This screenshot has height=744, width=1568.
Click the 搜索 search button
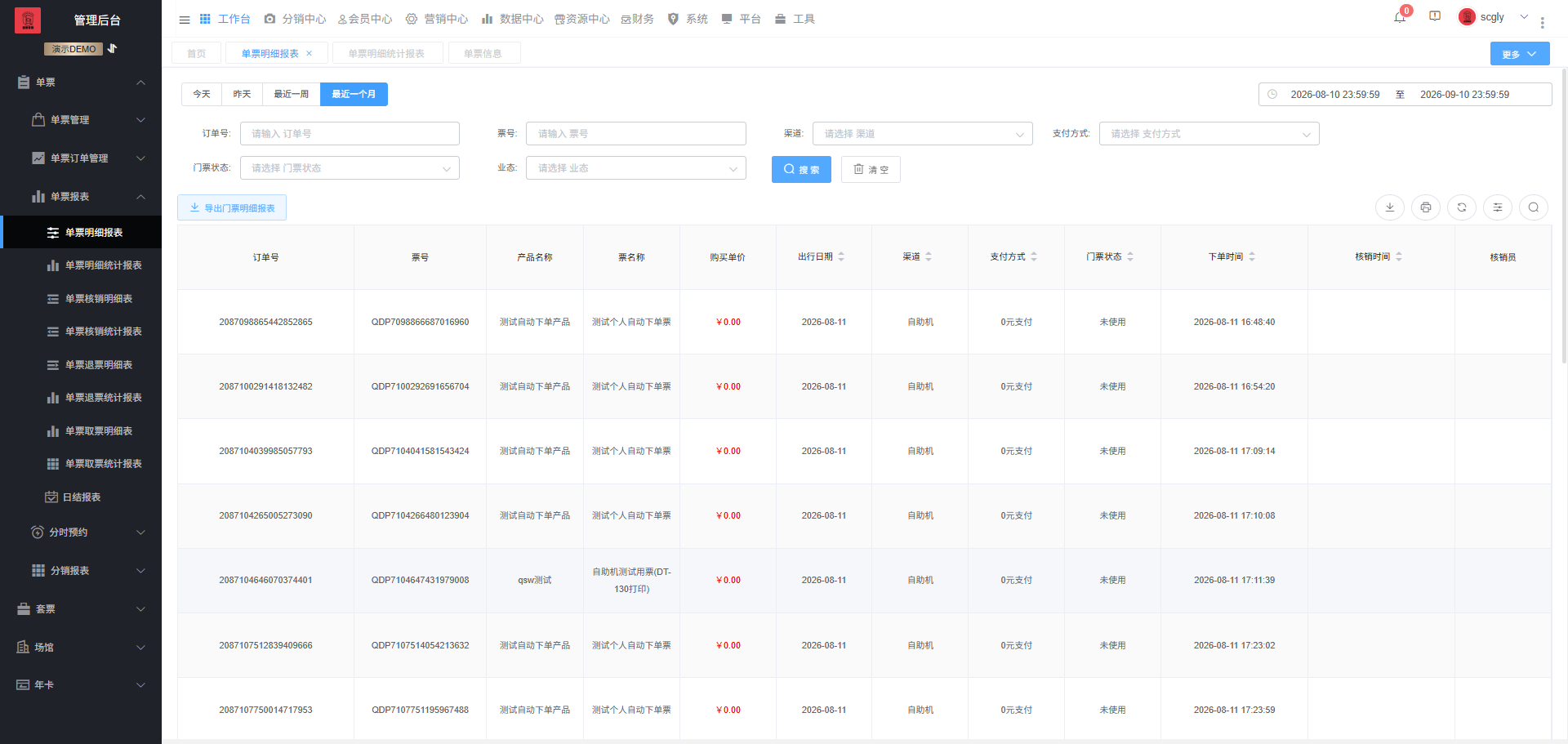[x=801, y=169]
